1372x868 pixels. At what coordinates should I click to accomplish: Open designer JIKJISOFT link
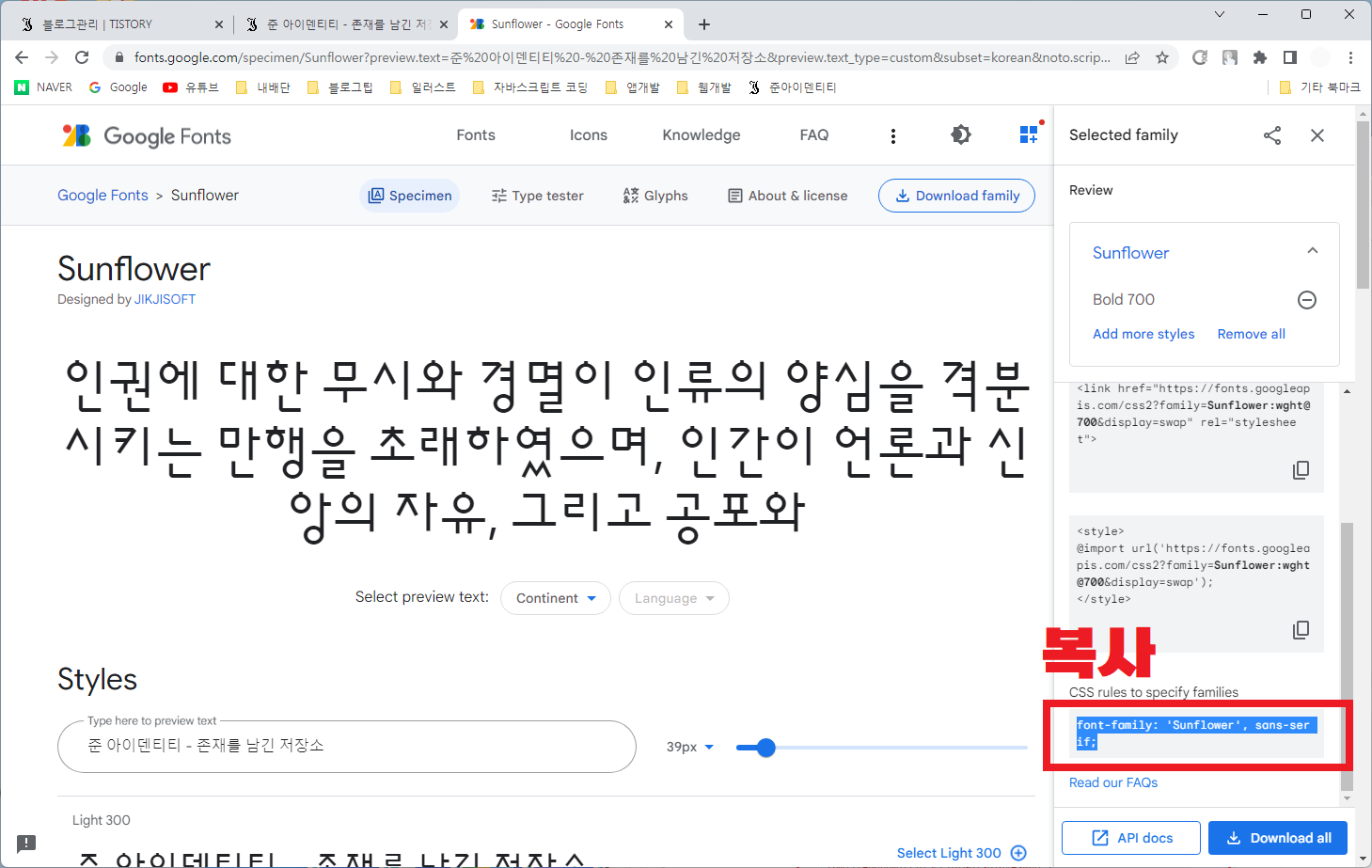[165, 299]
